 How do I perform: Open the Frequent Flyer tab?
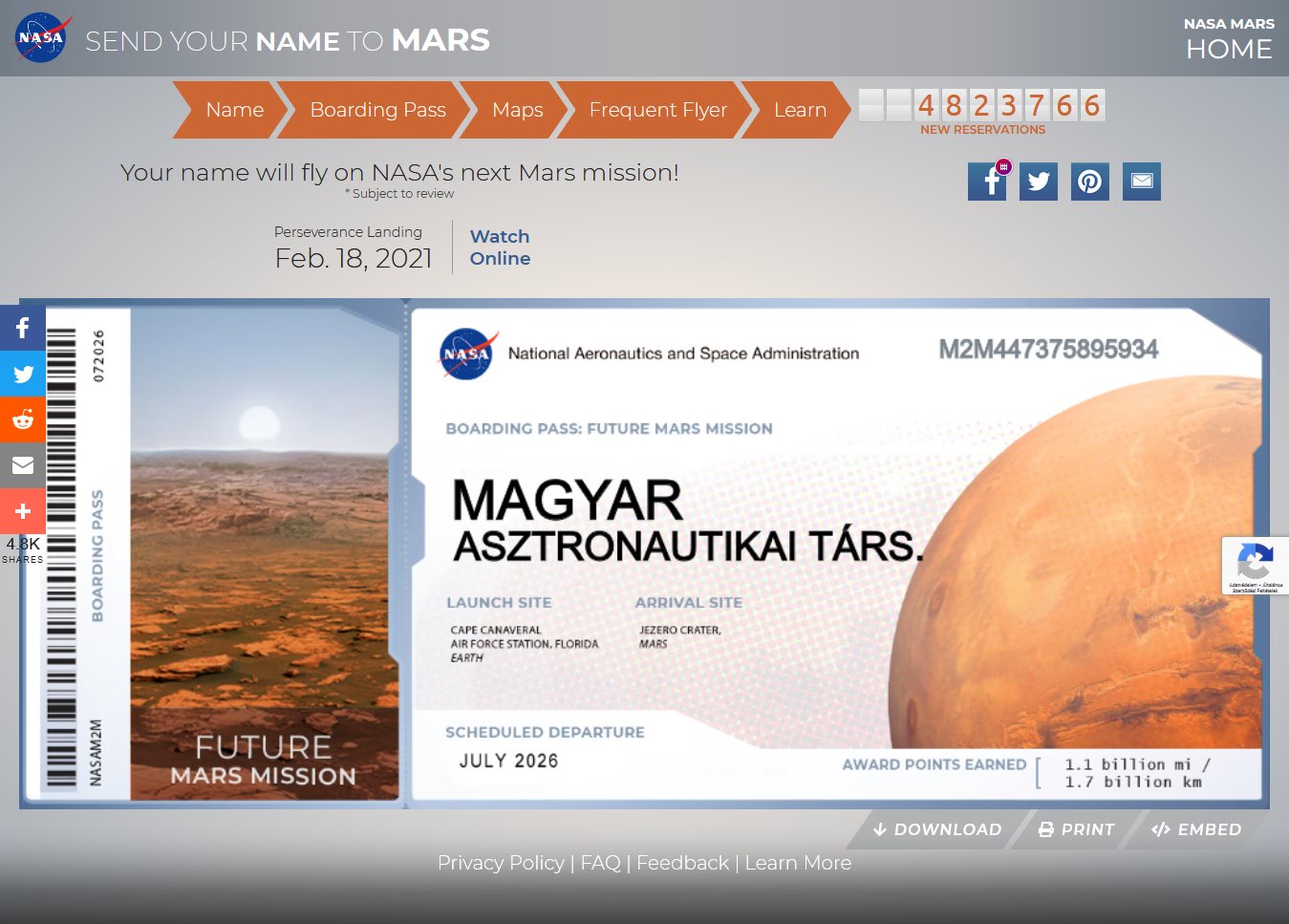pyautogui.click(x=657, y=110)
